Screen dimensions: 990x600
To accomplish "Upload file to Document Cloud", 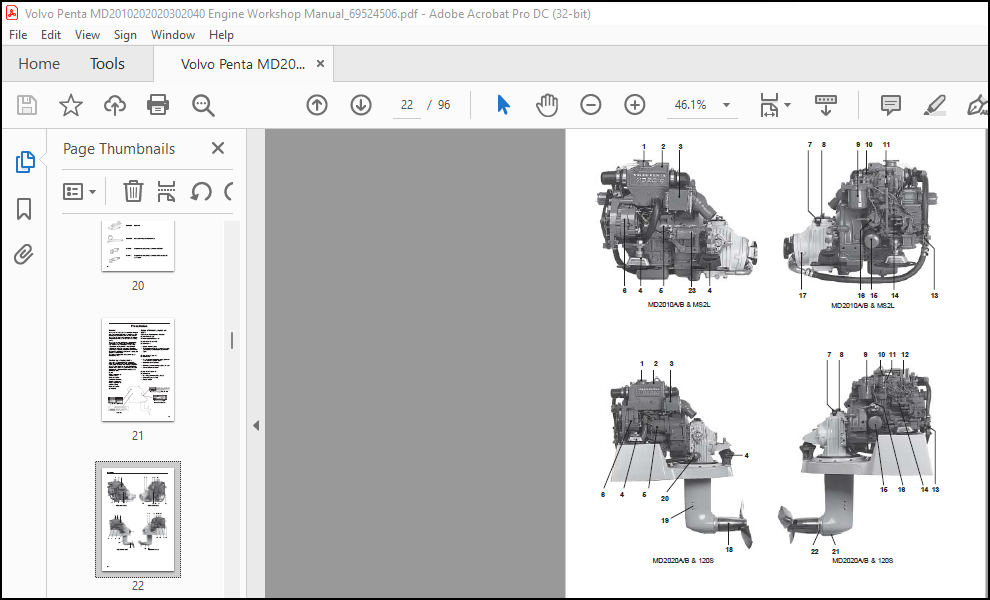I will click(115, 105).
